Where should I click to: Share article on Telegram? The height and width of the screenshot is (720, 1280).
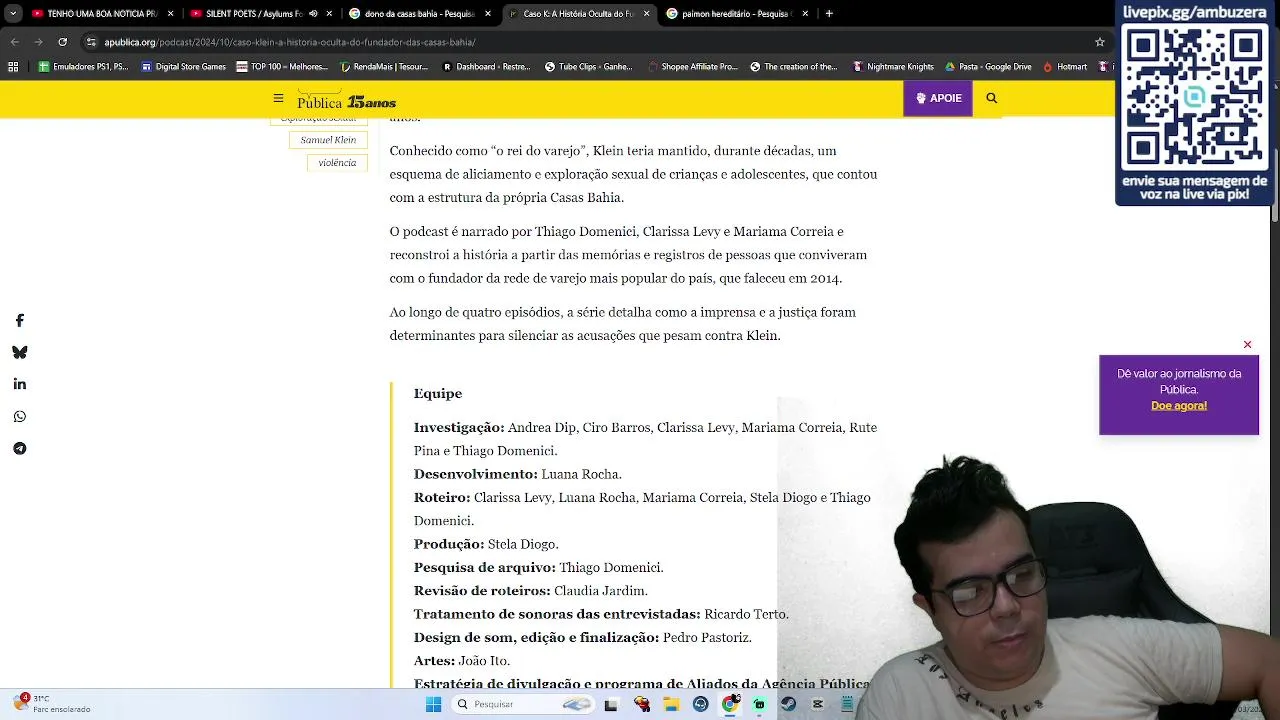[19, 448]
